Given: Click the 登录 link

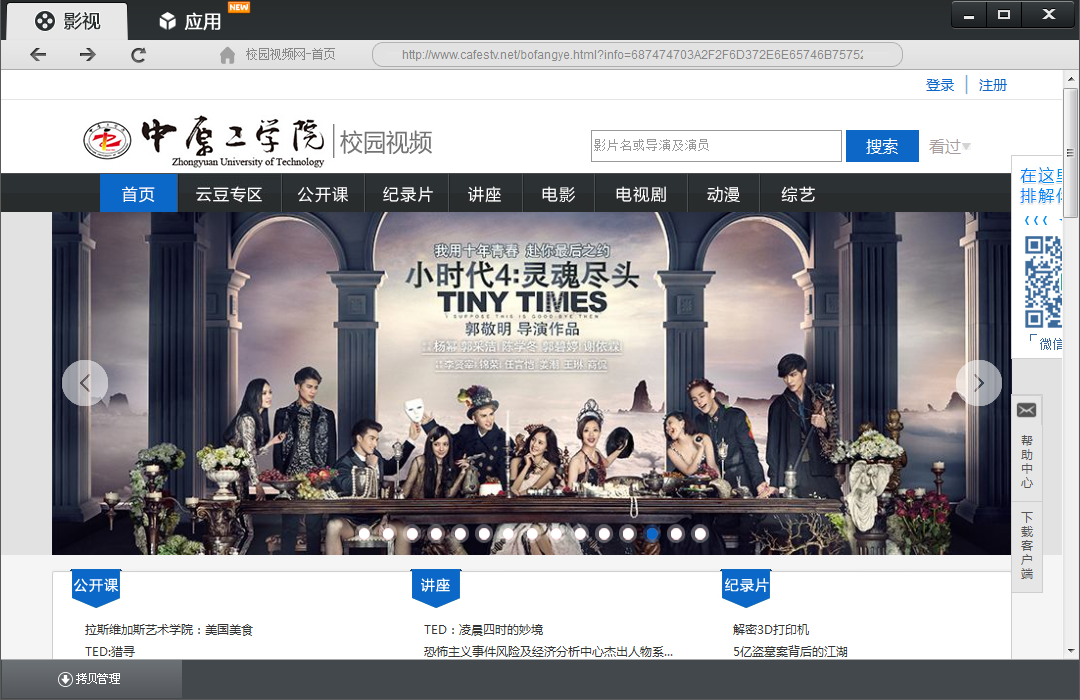Looking at the screenshot, I should 939,85.
